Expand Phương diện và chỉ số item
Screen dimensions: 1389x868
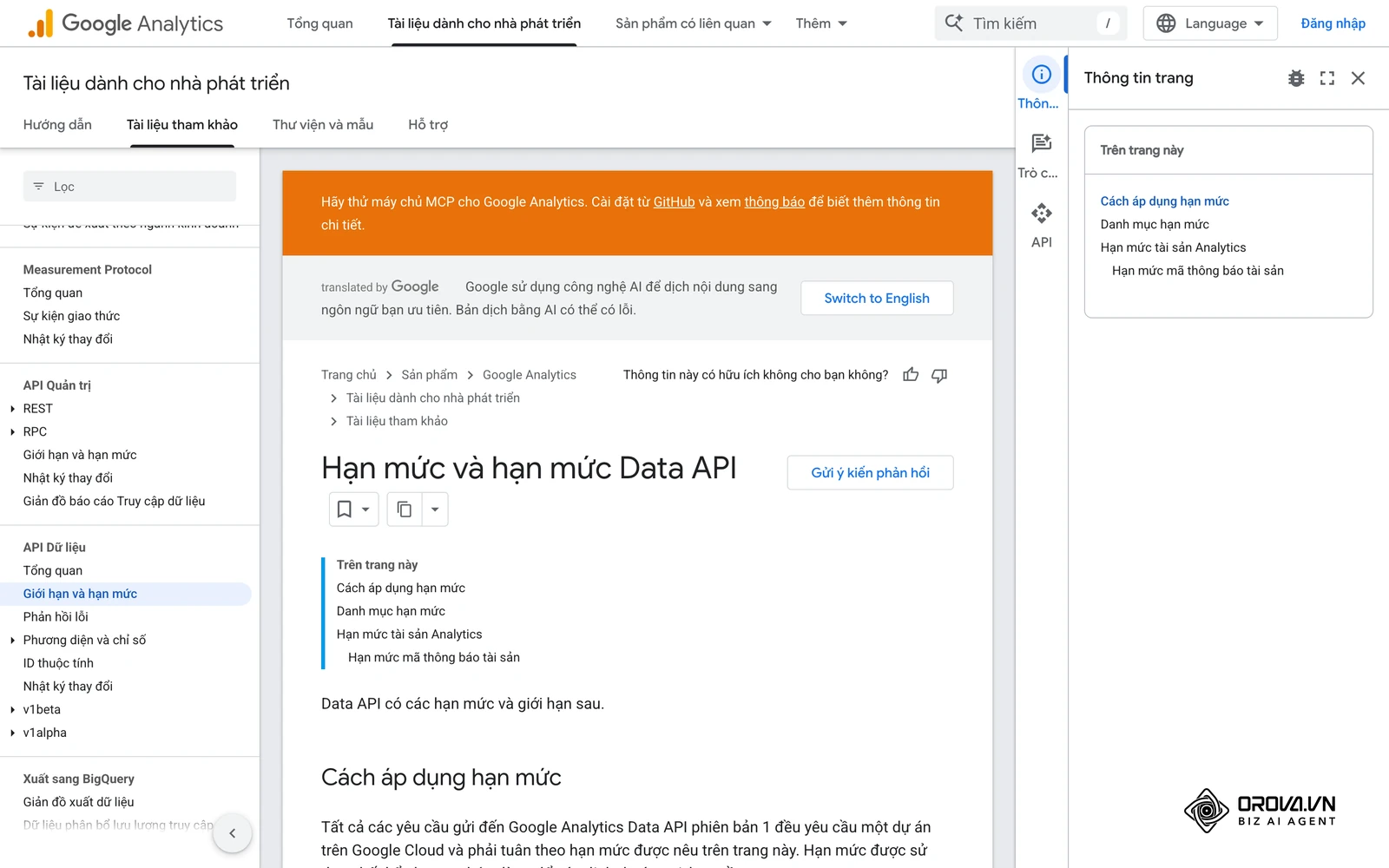(x=12, y=641)
